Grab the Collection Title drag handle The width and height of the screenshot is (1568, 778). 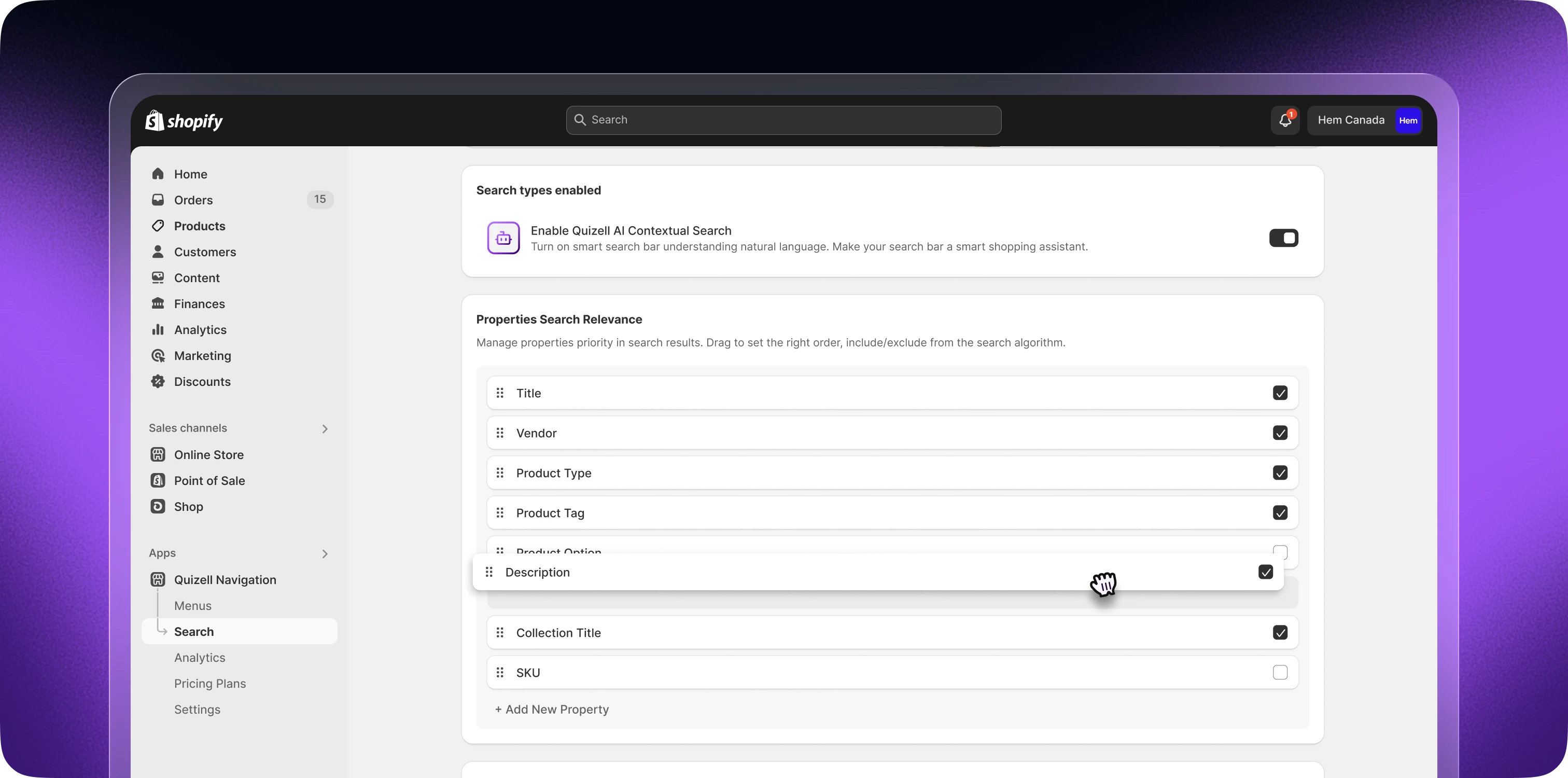pos(500,632)
